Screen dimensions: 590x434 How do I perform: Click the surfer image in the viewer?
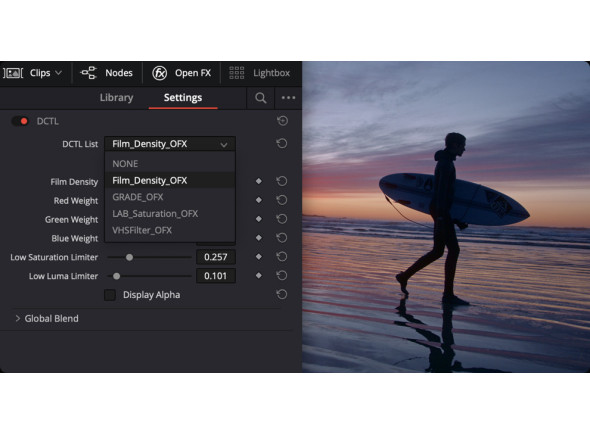(x=446, y=217)
